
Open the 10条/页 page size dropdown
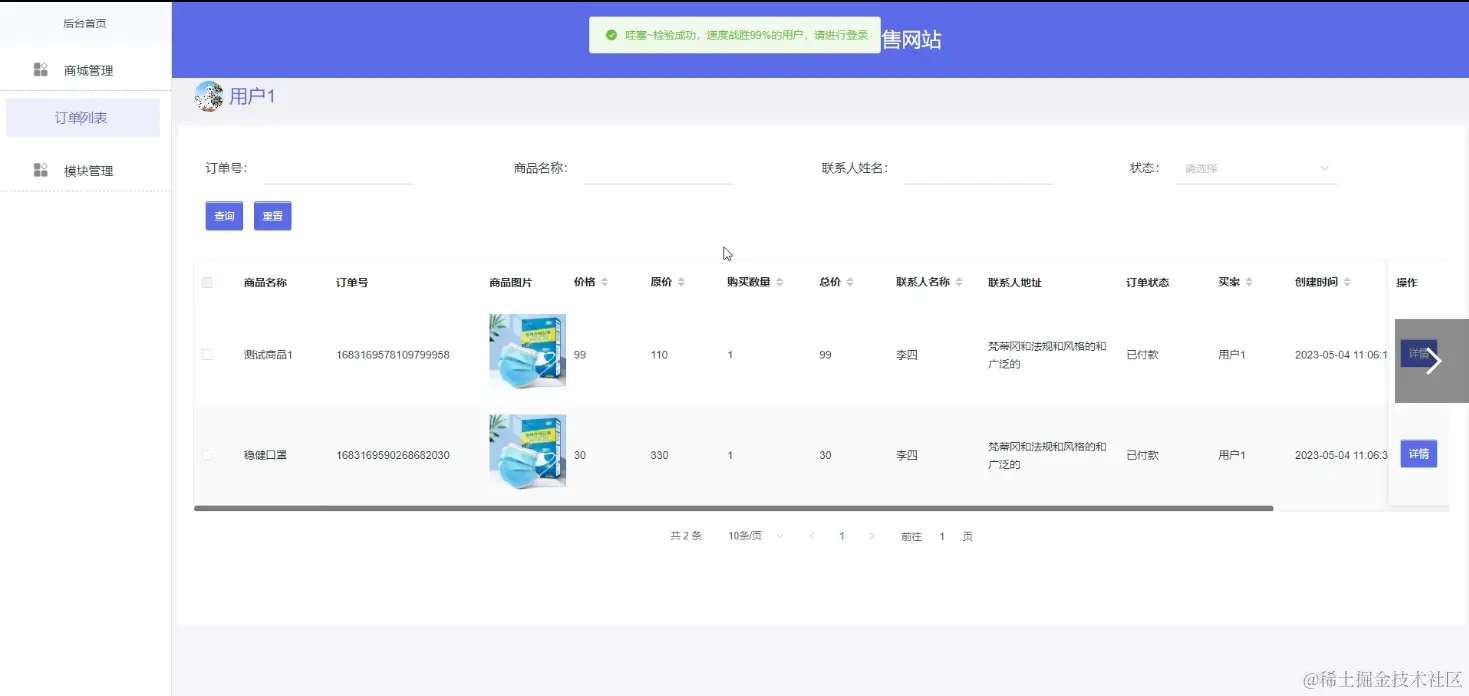coord(756,536)
